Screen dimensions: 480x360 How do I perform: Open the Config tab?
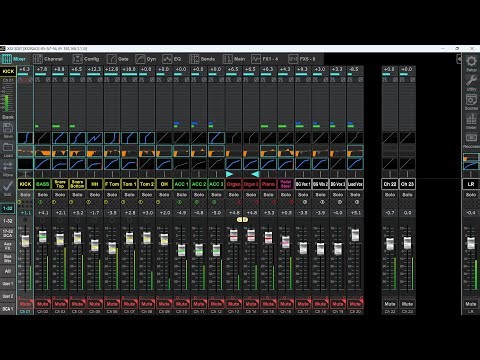pos(86,59)
